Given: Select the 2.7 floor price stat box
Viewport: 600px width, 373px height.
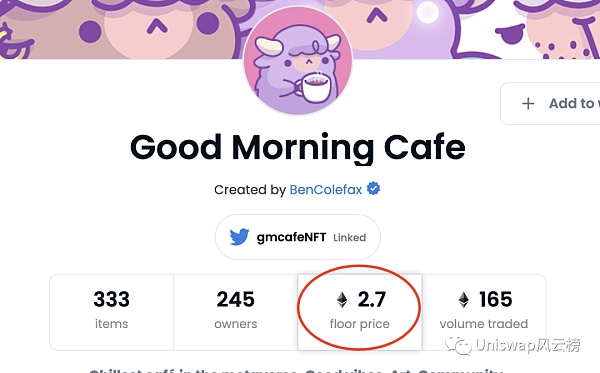Looking at the screenshot, I should pyautogui.click(x=360, y=312).
